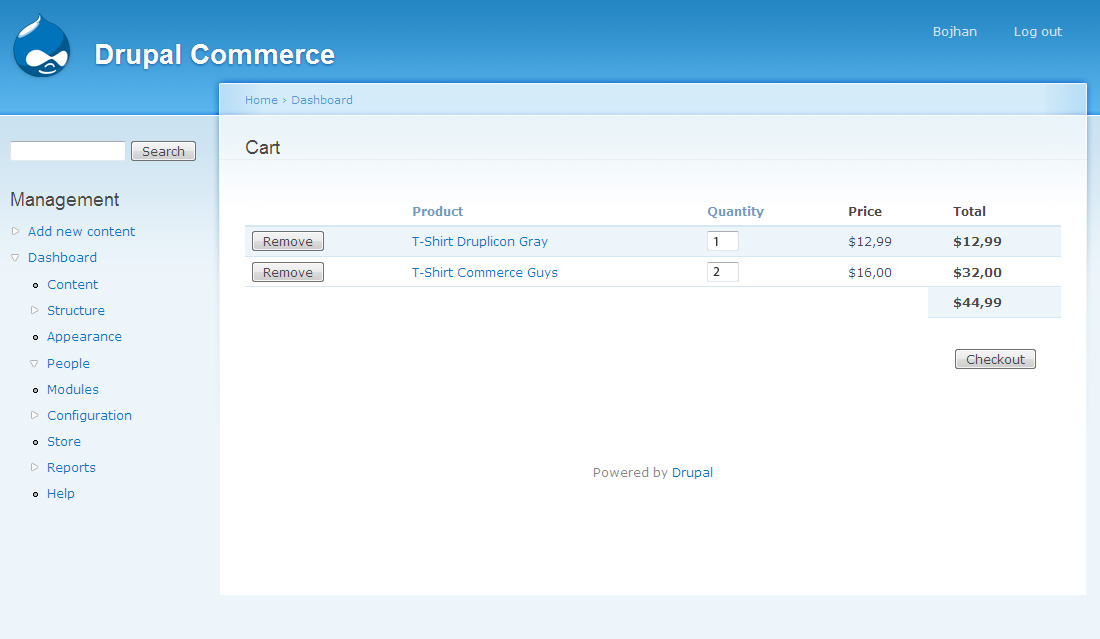The width and height of the screenshot is (1100, 639).
Task: Click the Drupal droplet logo
Action: pyautogui.click(x=40, y=44)
